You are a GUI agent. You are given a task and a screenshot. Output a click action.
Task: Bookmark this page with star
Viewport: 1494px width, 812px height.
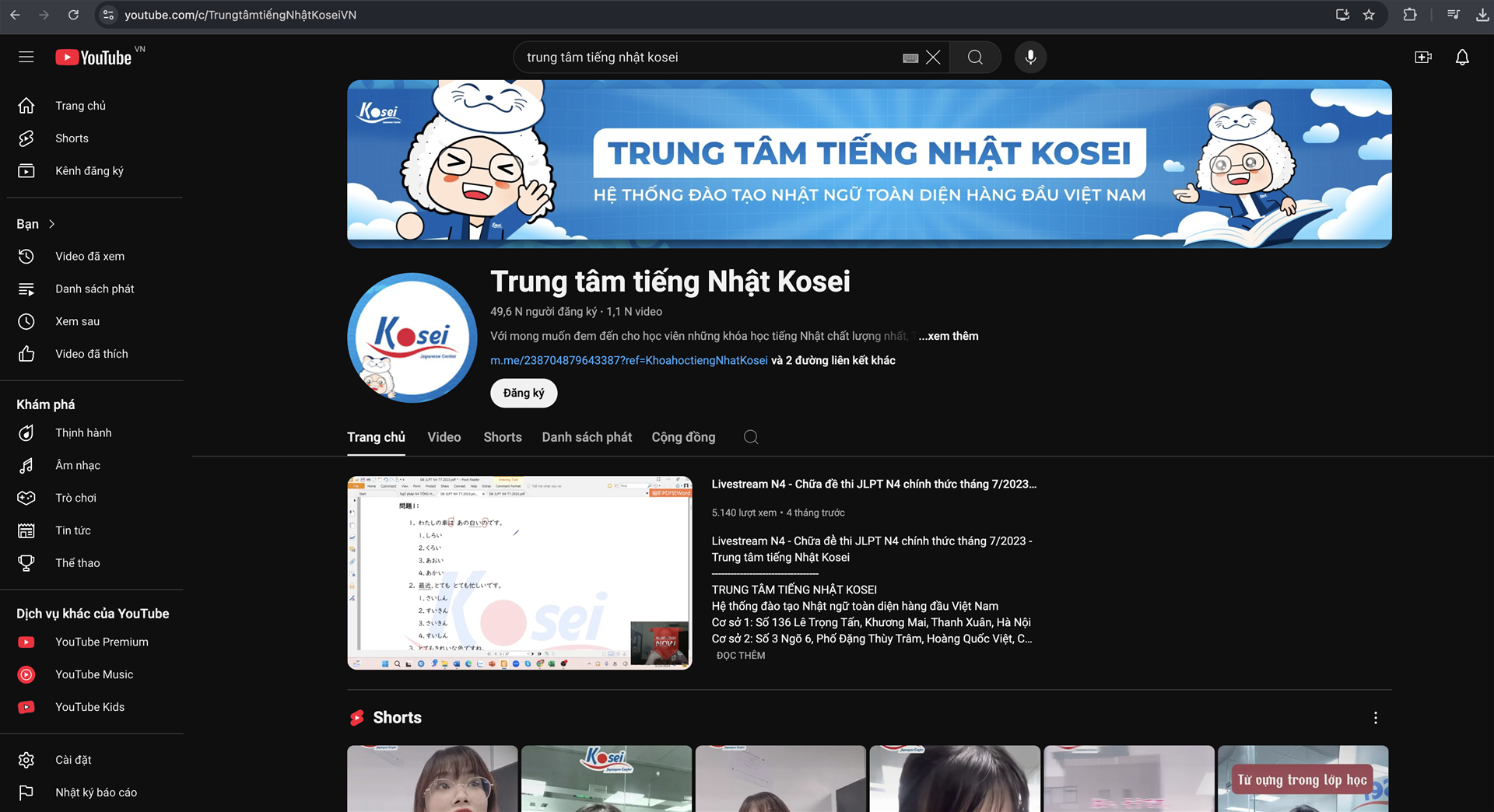pos(1369,15)
